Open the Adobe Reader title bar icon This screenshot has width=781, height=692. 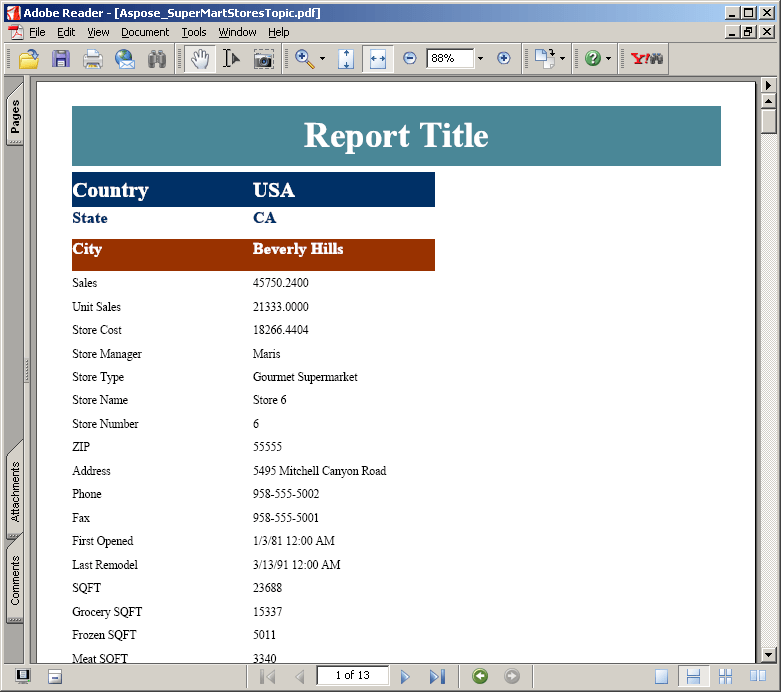tap(13, 13)
